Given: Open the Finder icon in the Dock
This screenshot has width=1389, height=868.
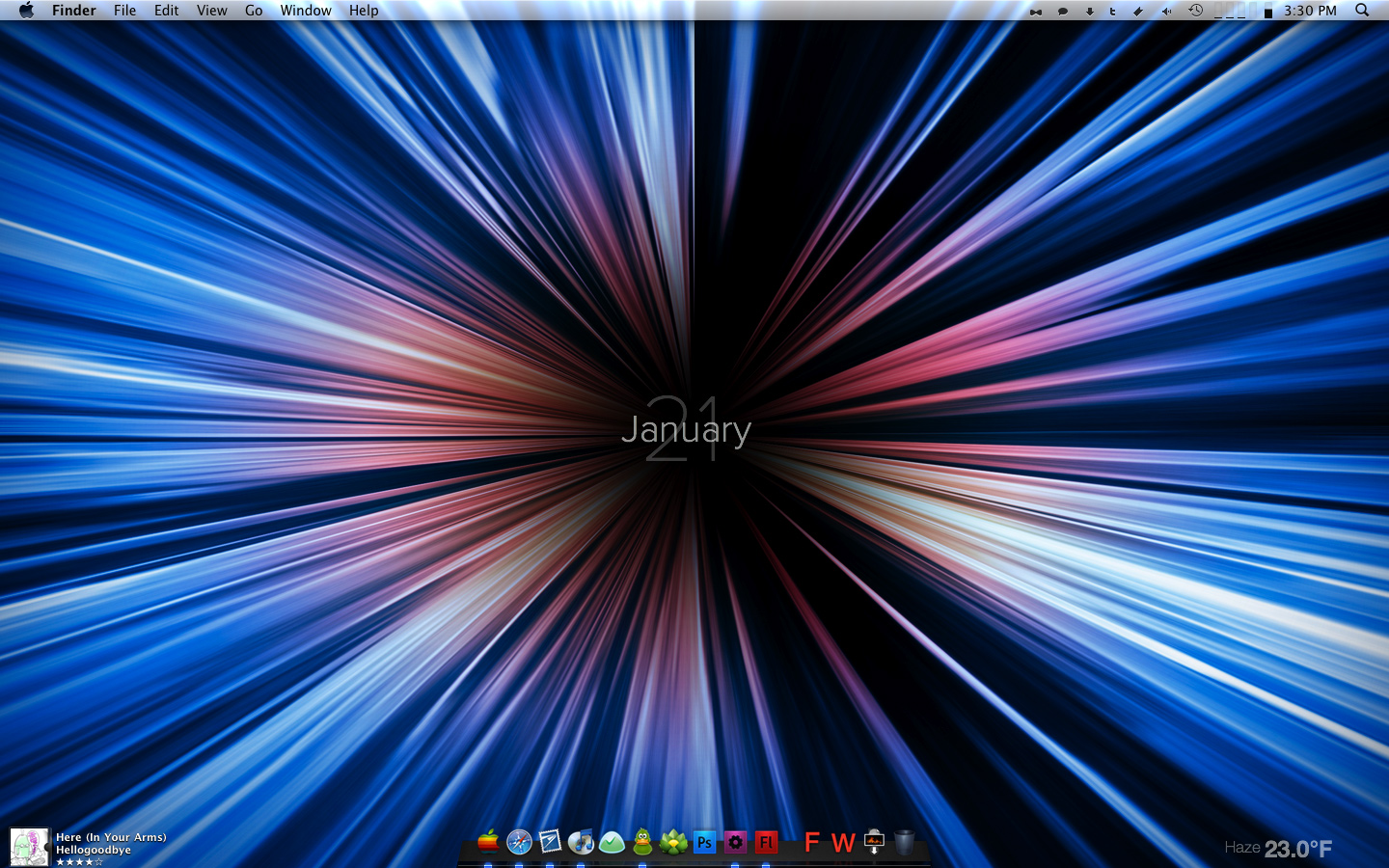Looking at the screenshot, I should tap(489, 842).
